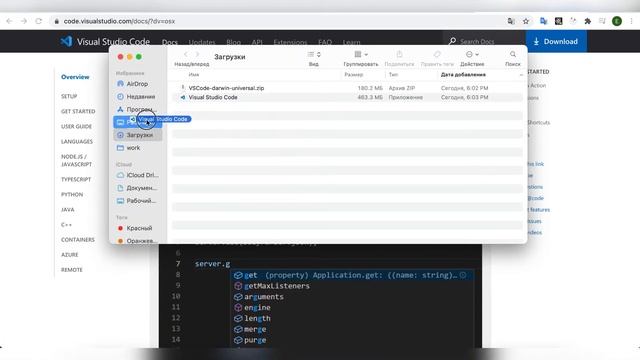Click the Visual Studio Code logo in the site header
640x360 pixels.
click(105, 42)
